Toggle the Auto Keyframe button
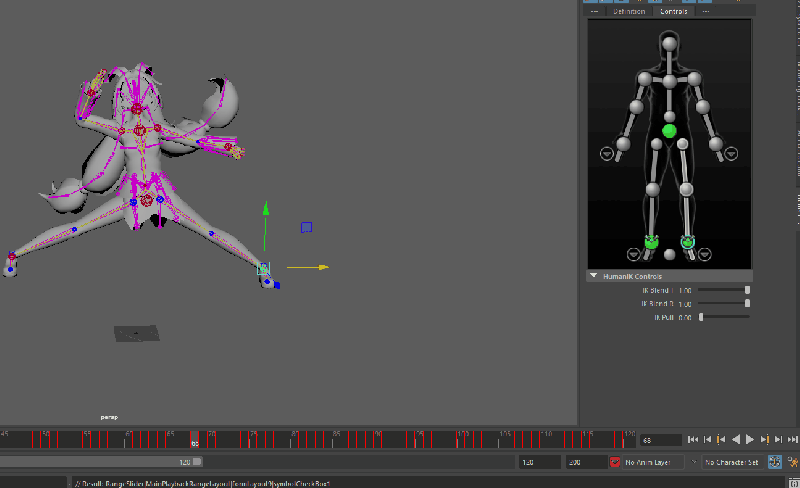The image size is (800, 488). click(774, 462)
